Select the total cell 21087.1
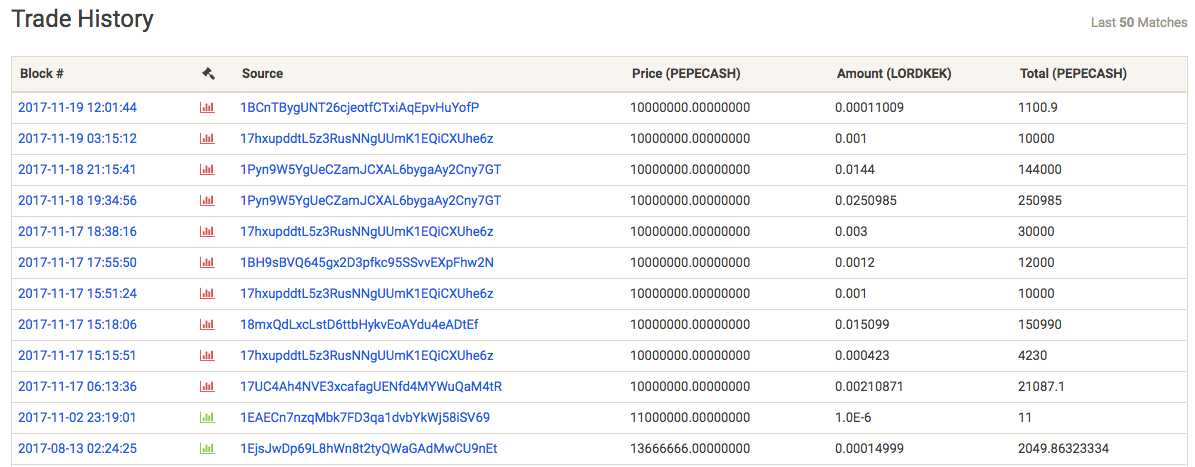1195x467 pixels. point(1041,387)
